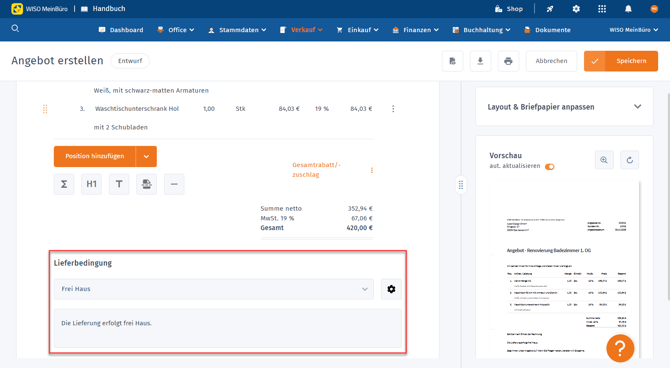Viewport: 670px width, 368px height.
Task: Click the delivery terms text field
Action: pyautogui.click(x=228, y=328)
